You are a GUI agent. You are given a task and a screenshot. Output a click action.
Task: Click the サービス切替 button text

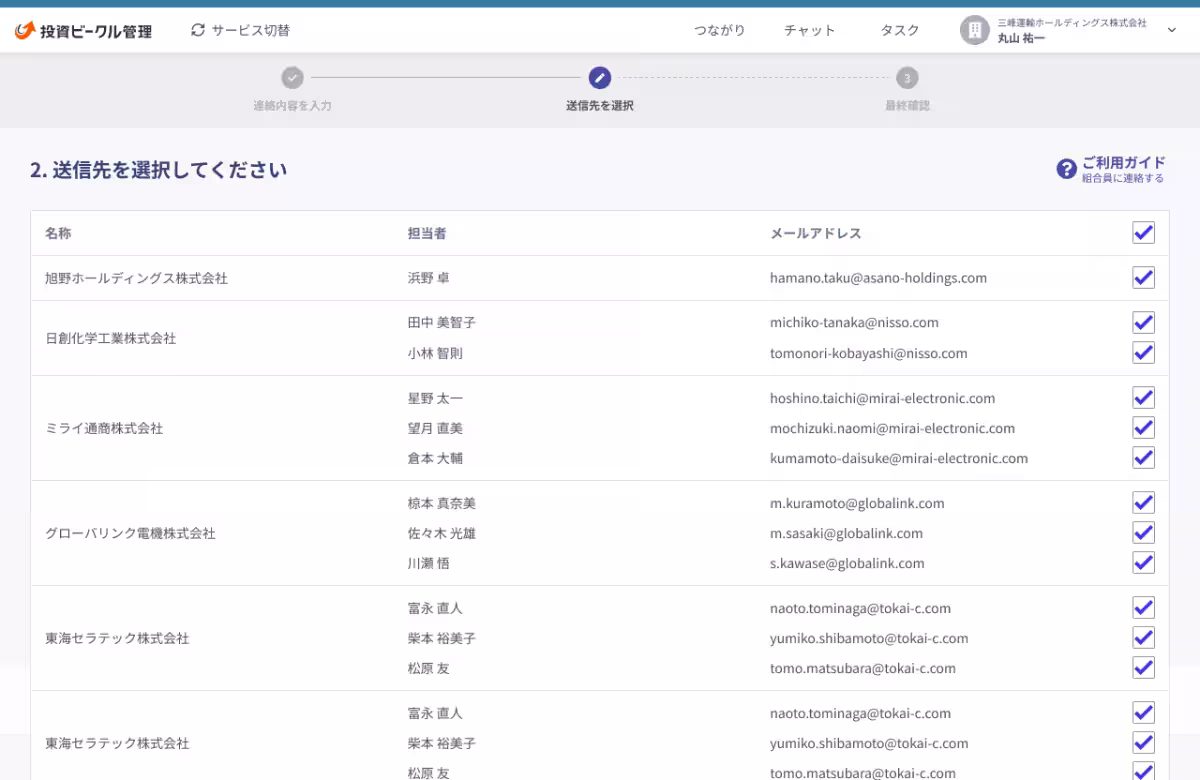[x=250, y=30]
